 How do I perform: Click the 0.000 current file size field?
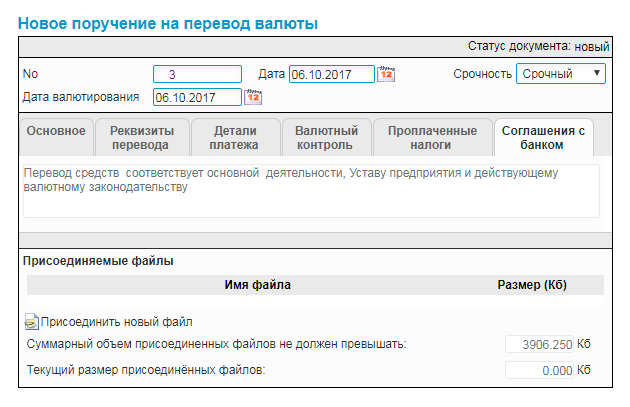(539, 370)
